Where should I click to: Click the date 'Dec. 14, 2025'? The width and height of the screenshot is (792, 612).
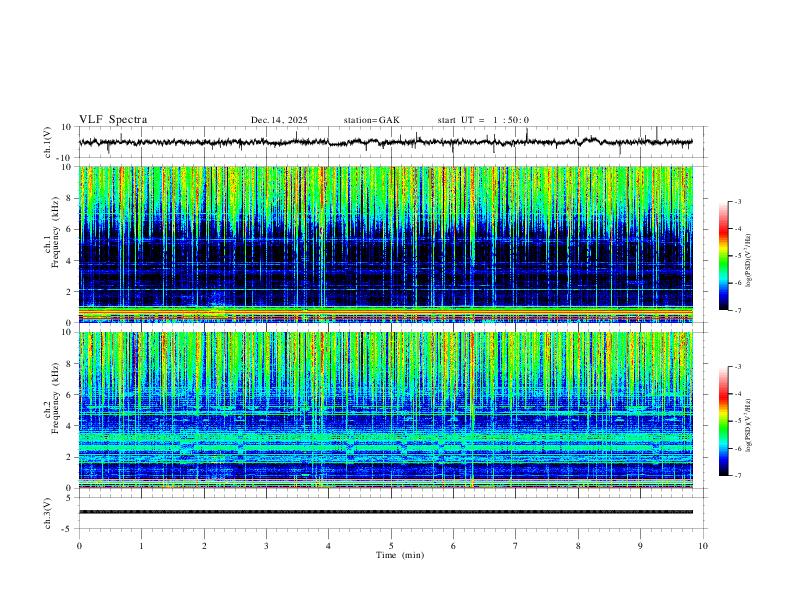tap(279, 120)
